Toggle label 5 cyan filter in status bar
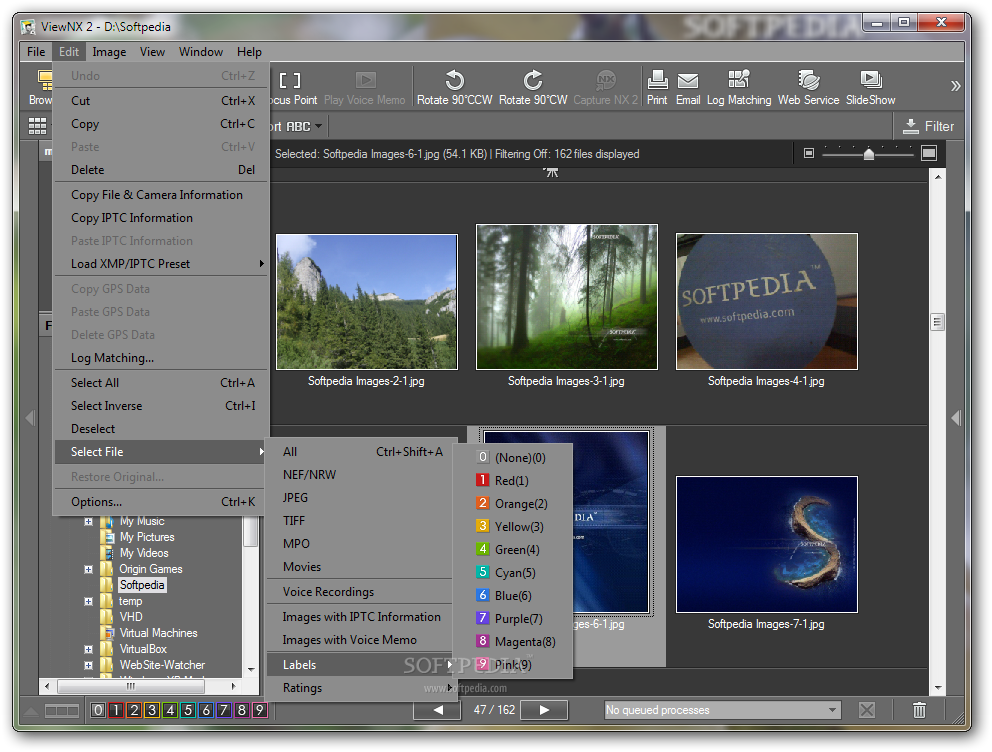Viewport: 992px width, 752px height. pos(188,710)
